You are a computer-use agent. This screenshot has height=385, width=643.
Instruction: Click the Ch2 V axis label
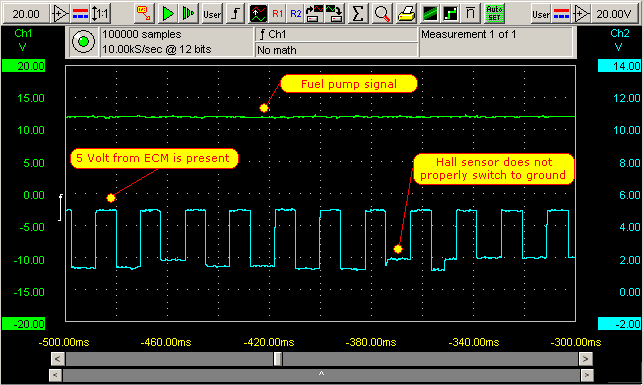619,40
